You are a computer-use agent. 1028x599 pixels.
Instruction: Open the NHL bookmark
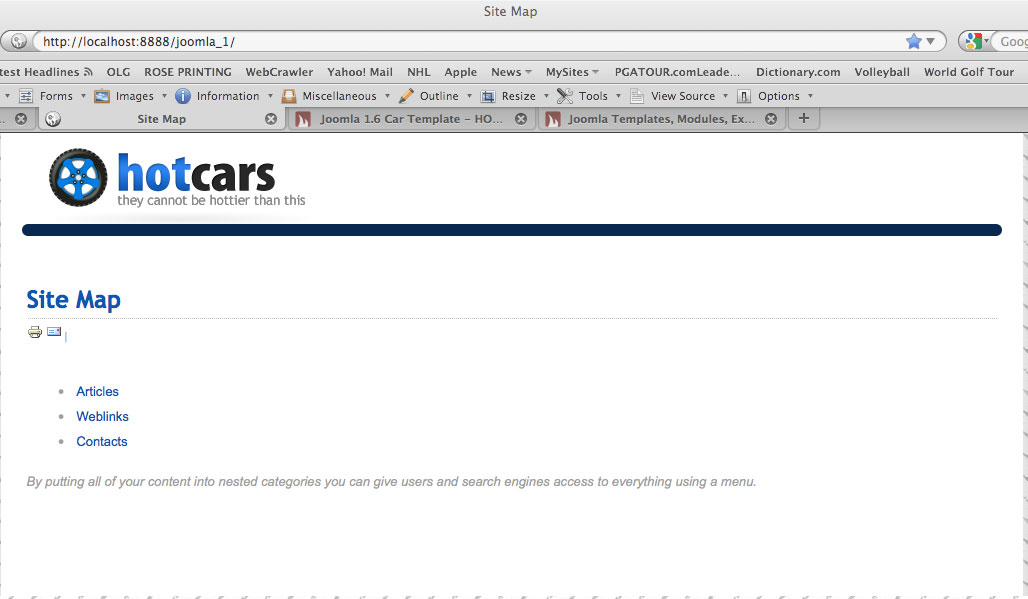click(419, 72)
